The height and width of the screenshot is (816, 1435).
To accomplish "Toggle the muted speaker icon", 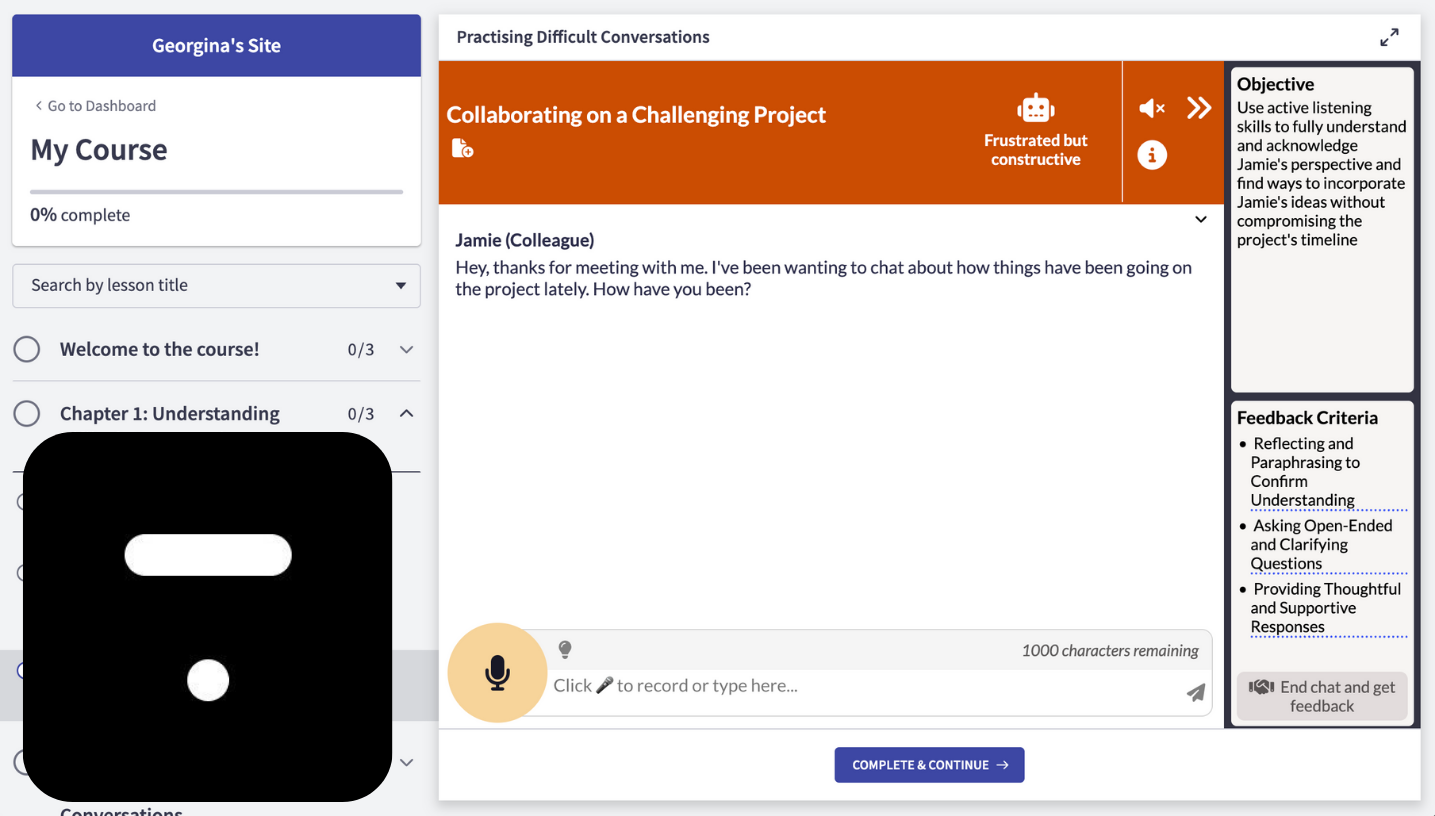I will (1152, 108).
